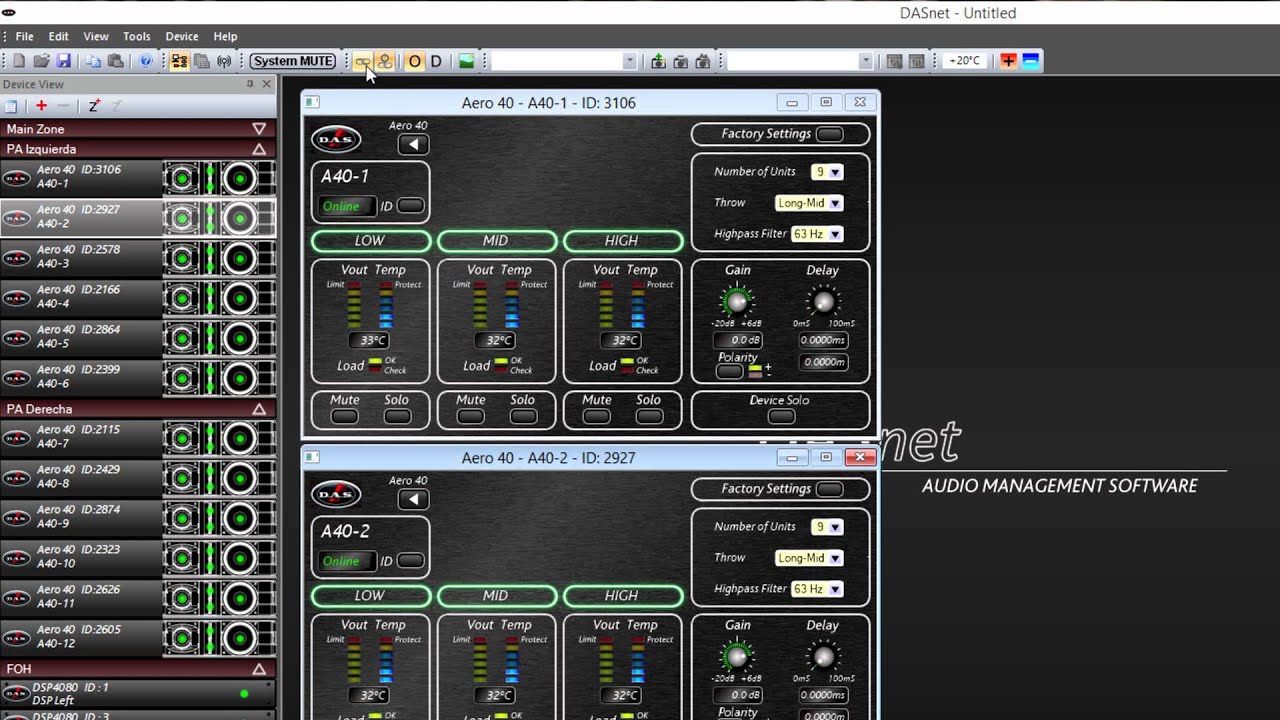Toggle MID band Solo in A40-1 window
This screenshot has height=720, width=1280.
[523, 416]
